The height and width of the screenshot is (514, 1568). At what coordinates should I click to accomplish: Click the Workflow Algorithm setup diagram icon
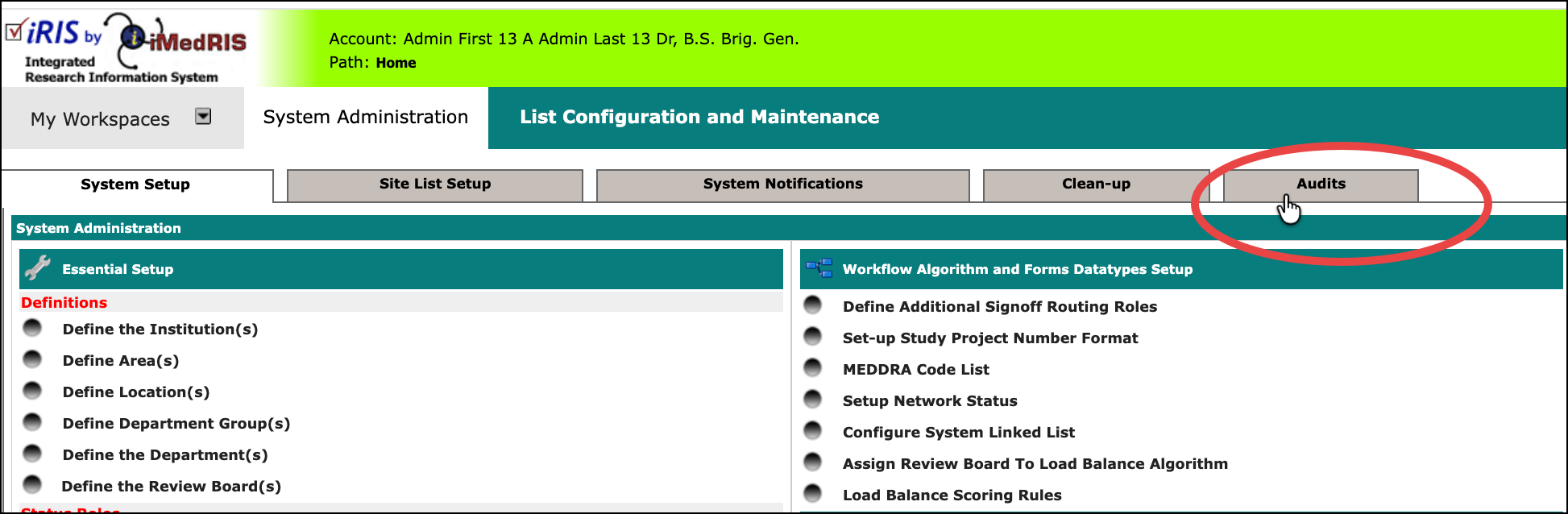tap(819, 267)
